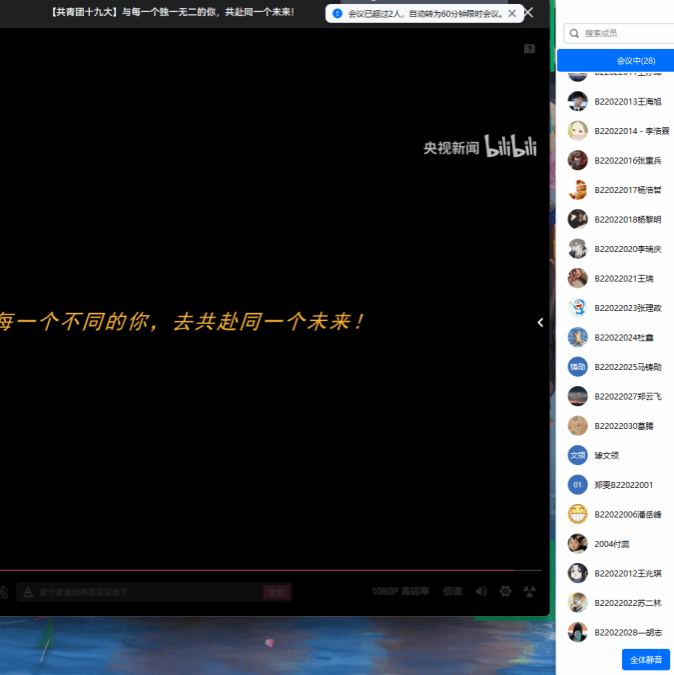Image resolution: width=674 pixels, height=675 pixels.
Task: Collapse side panel with the arrow chevron
Action: (x=540, y=322)
